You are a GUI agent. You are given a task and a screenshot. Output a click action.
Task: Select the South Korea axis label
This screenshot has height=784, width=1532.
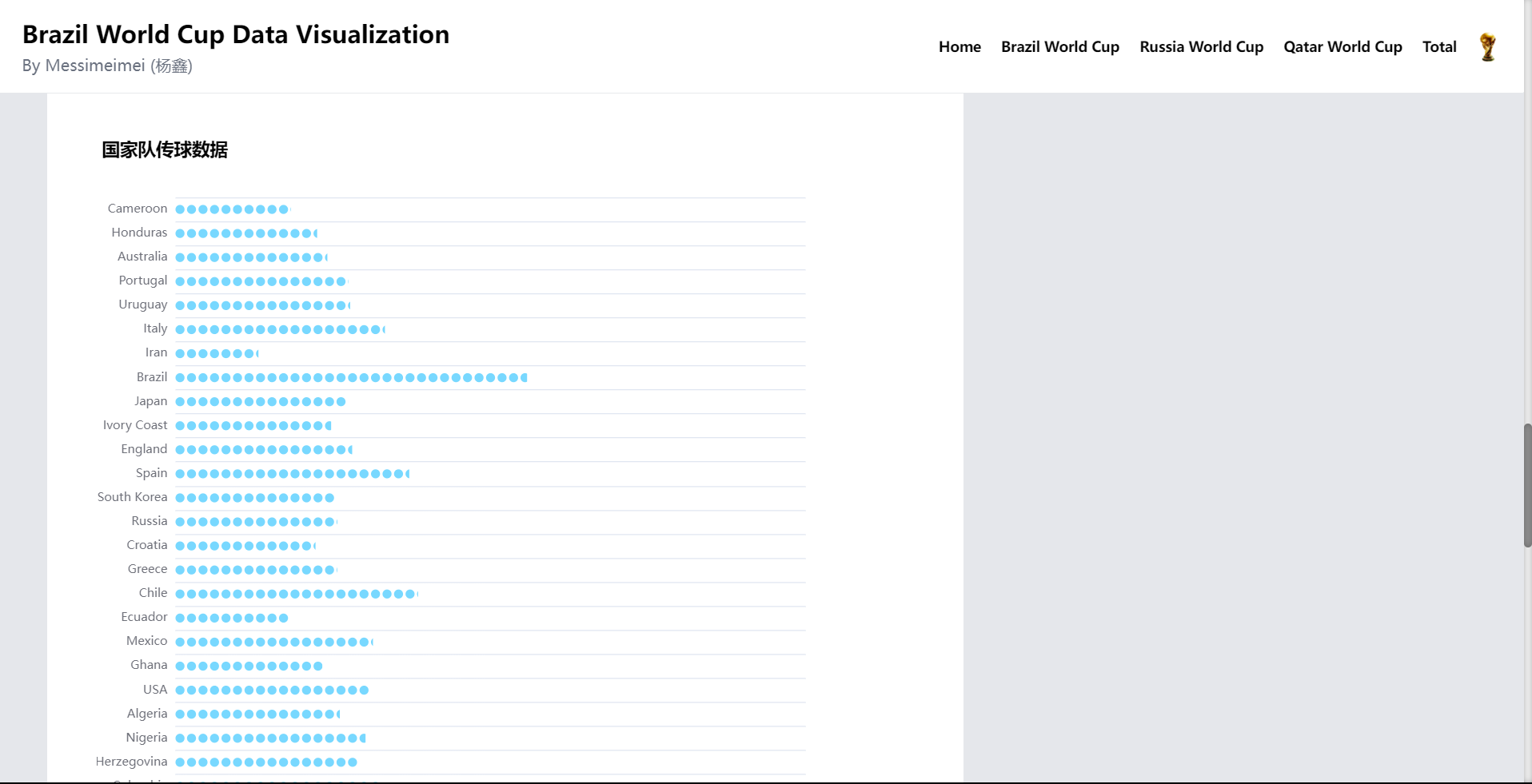pyautogui.click(x=133, y=497)
